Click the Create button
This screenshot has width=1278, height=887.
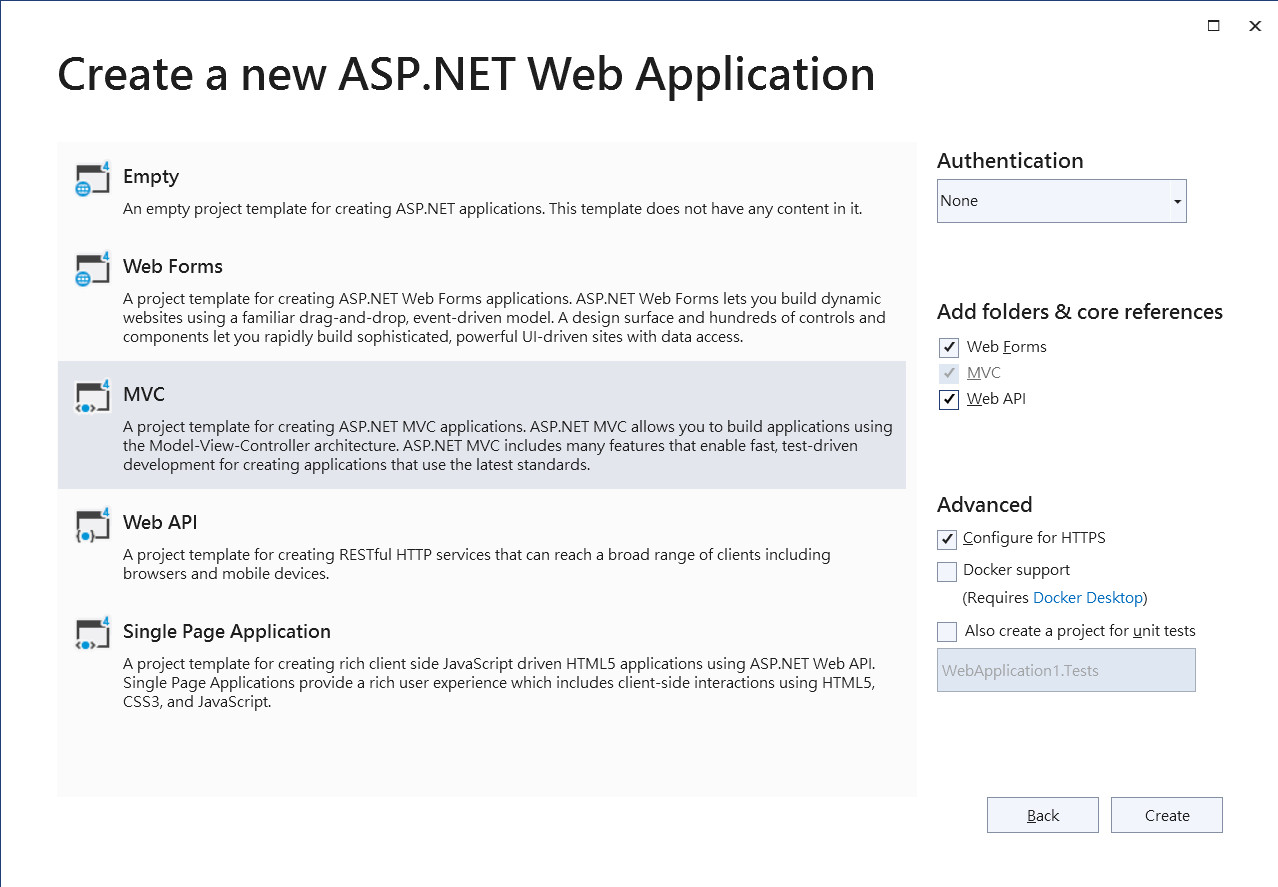coord(1167,815)
